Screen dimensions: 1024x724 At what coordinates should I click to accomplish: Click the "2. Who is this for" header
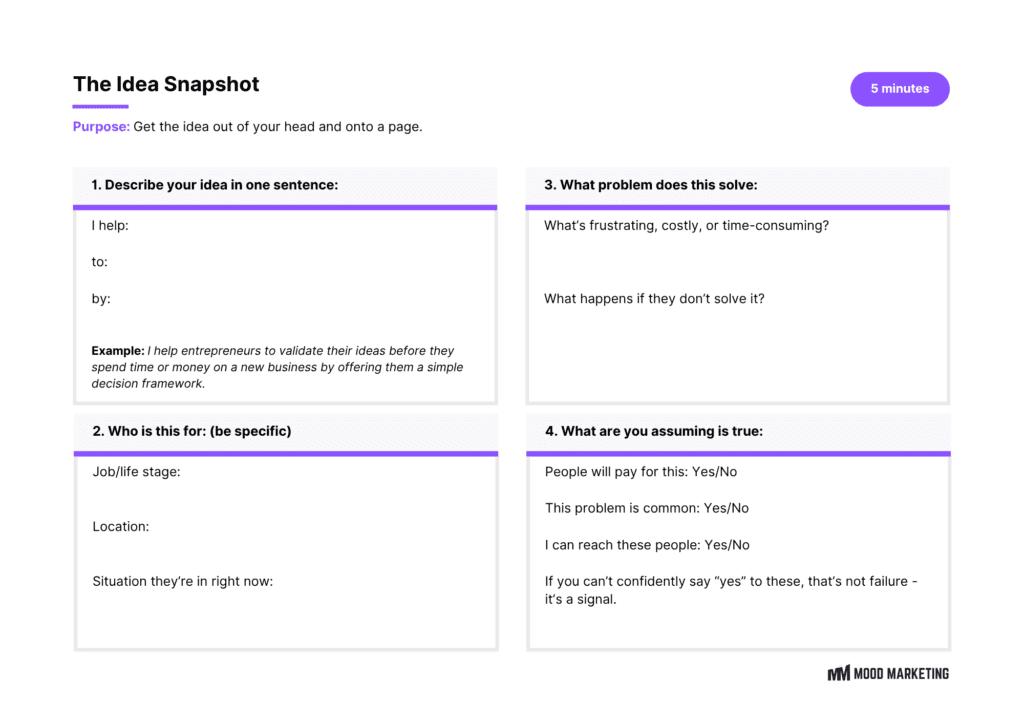191,431
